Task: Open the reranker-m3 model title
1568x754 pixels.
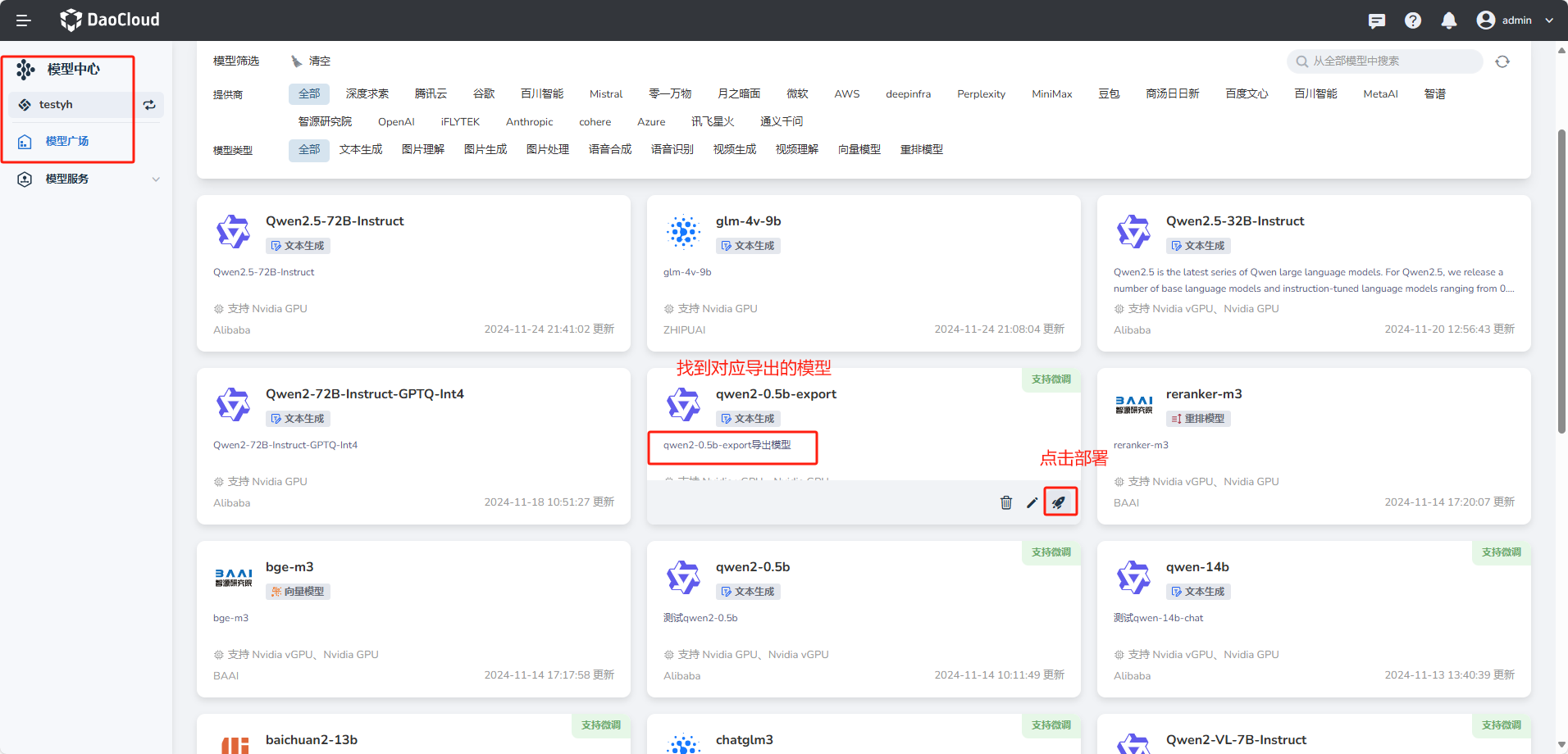Action: click(x=1204, y=394)
